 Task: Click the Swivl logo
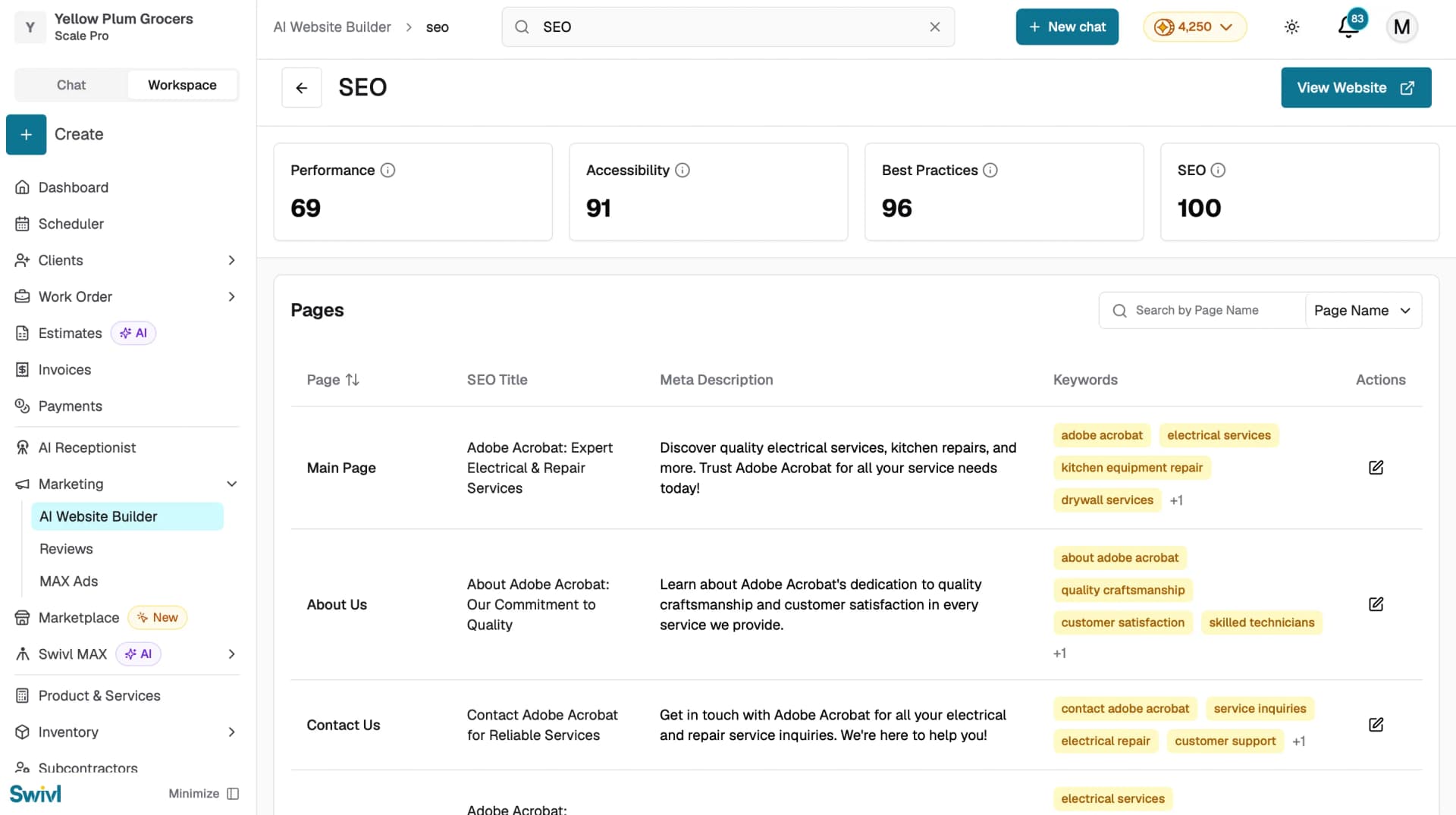click(35, 794)
